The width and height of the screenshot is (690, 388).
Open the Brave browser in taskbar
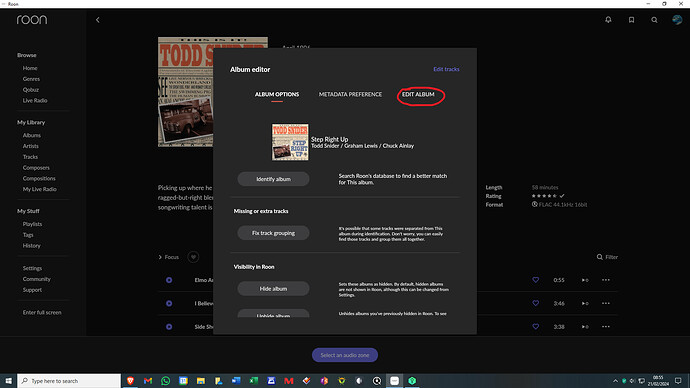[130, 381]
